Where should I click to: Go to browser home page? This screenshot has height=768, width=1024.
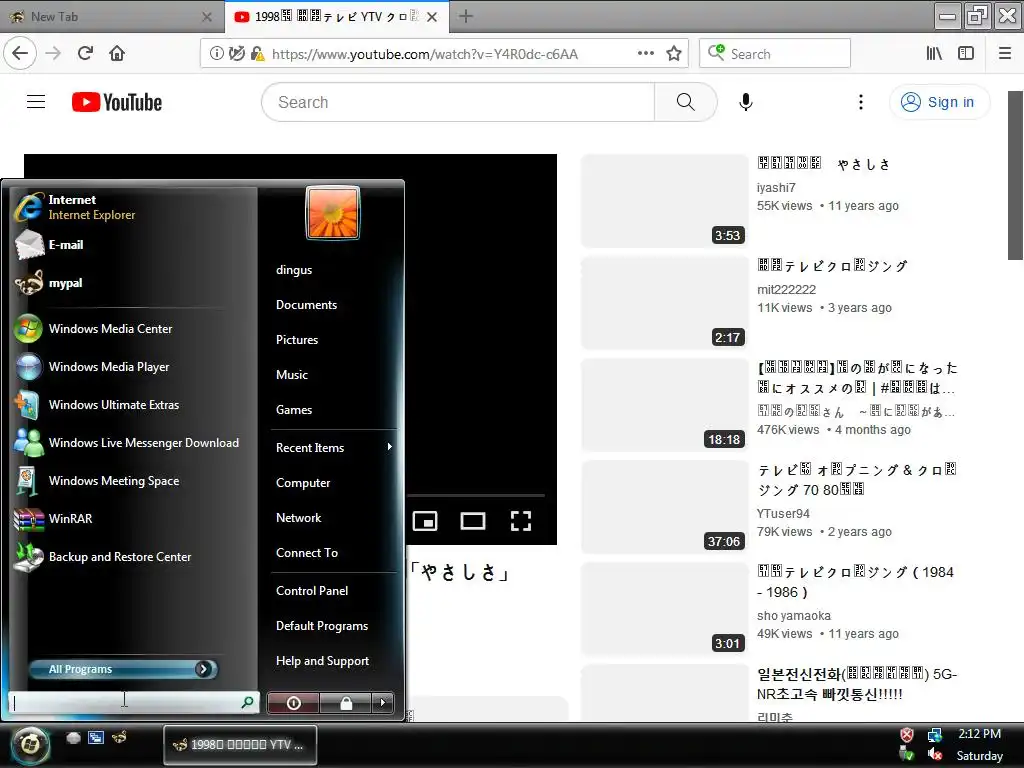[117, 54]
